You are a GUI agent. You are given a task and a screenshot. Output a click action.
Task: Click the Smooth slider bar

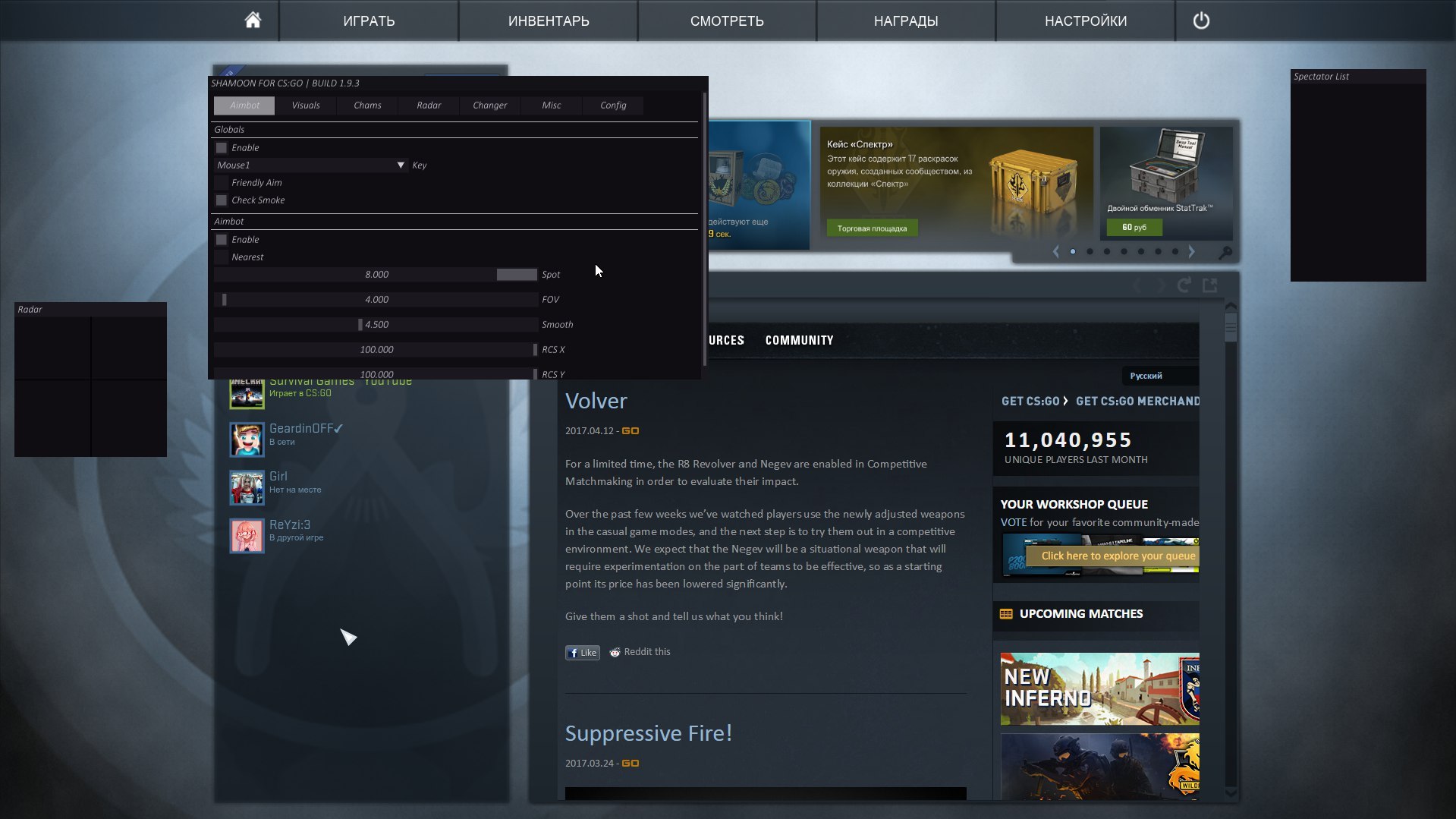376,325
